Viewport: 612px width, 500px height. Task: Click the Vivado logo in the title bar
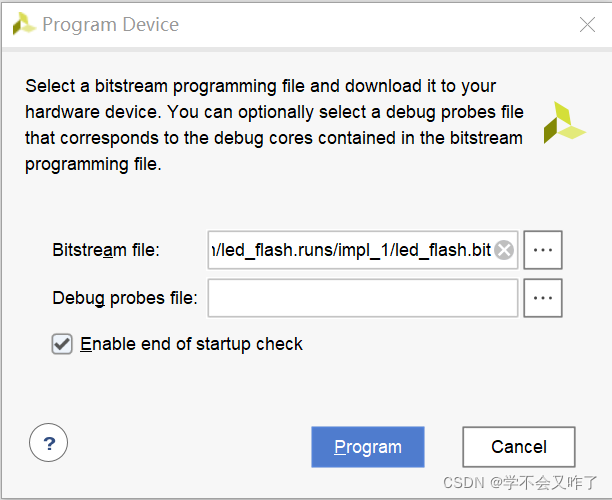tap(24, 24)
